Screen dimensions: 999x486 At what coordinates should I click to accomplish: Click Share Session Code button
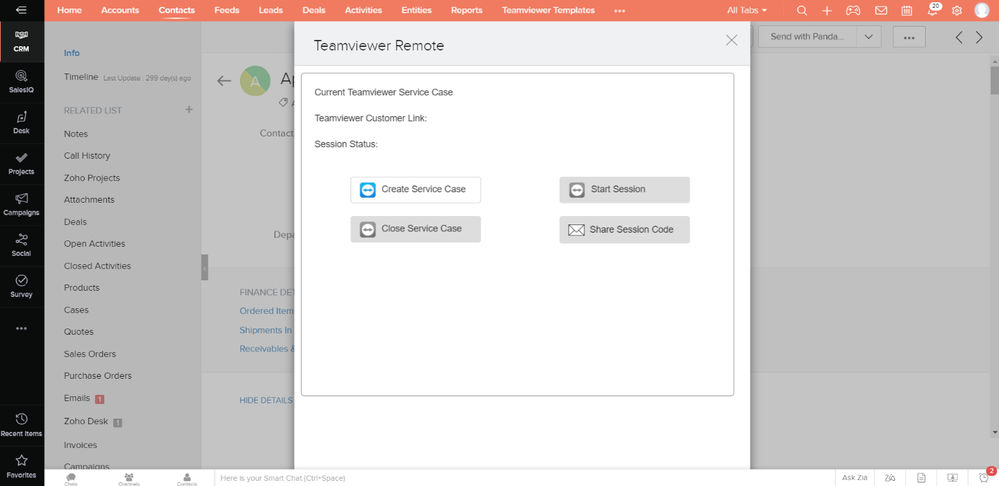click(x=624, y=229)
